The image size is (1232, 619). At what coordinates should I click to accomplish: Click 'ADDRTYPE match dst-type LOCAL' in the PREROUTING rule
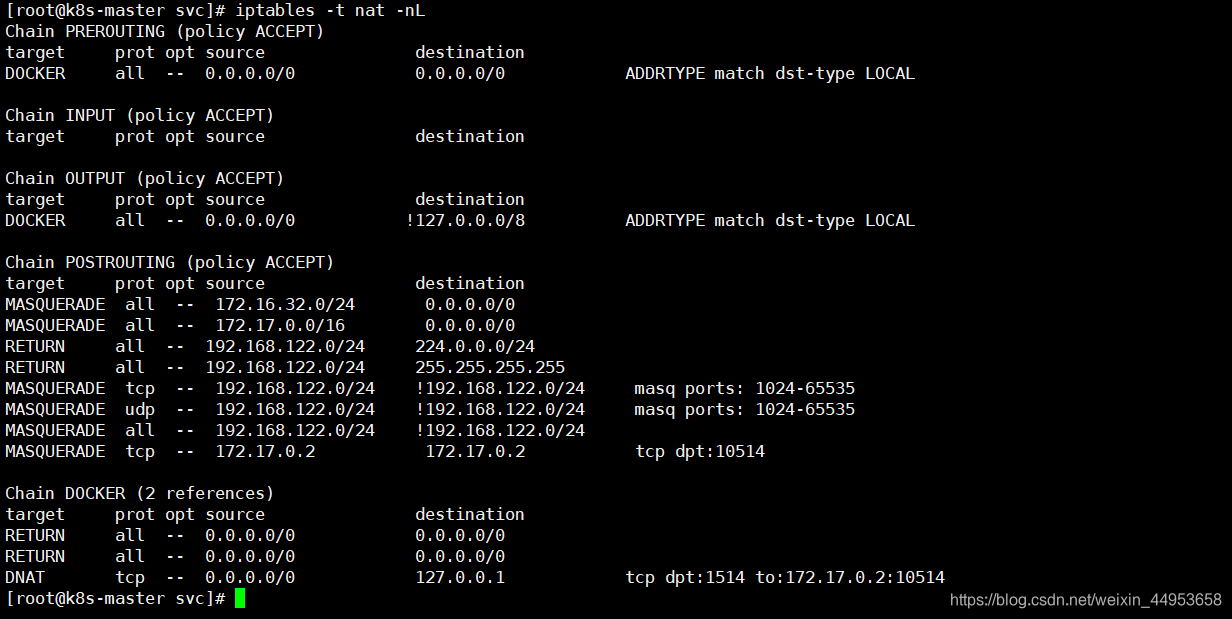tap(770, 73)
